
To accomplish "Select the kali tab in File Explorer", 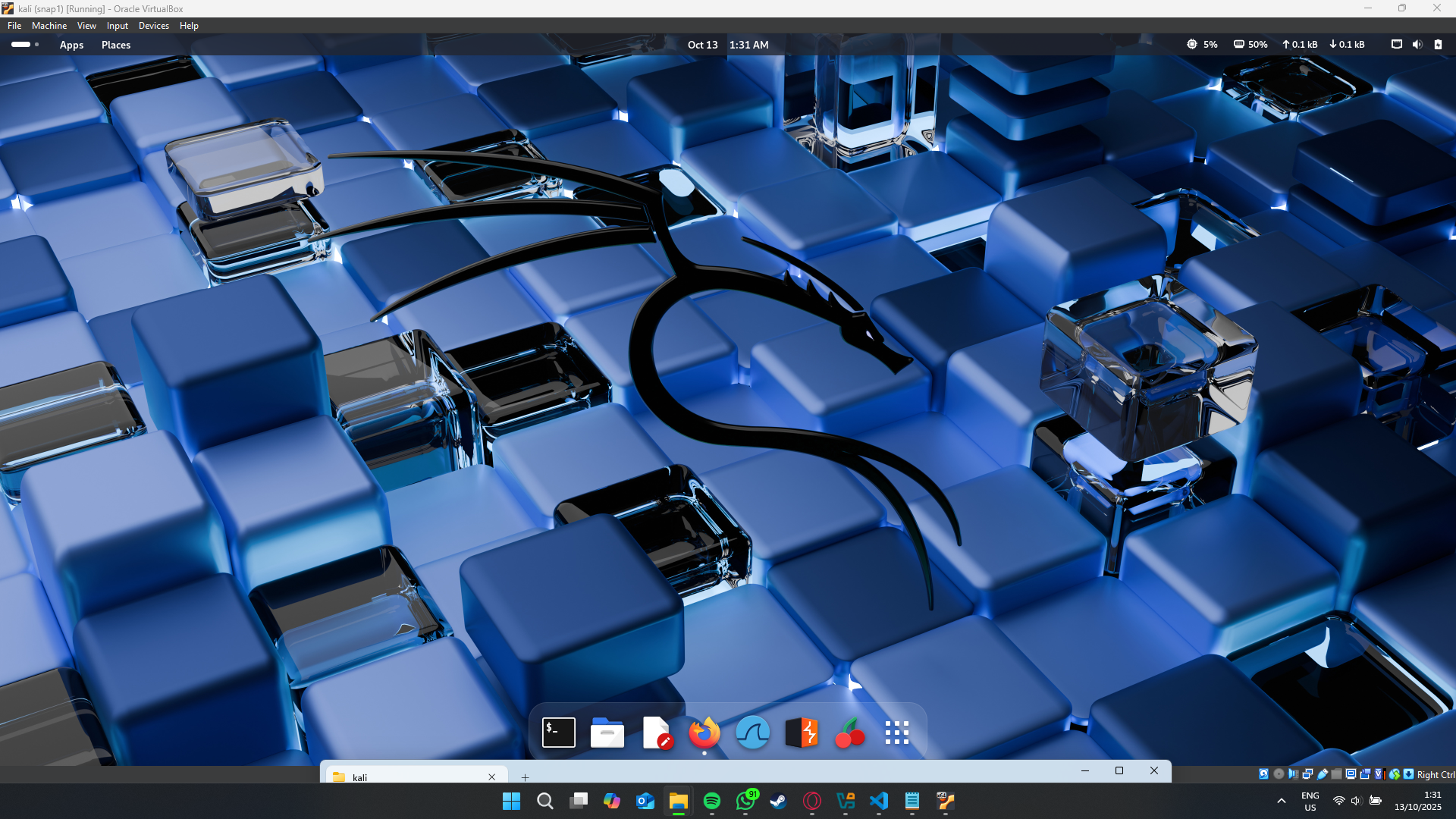I will (x=417, y=777).
